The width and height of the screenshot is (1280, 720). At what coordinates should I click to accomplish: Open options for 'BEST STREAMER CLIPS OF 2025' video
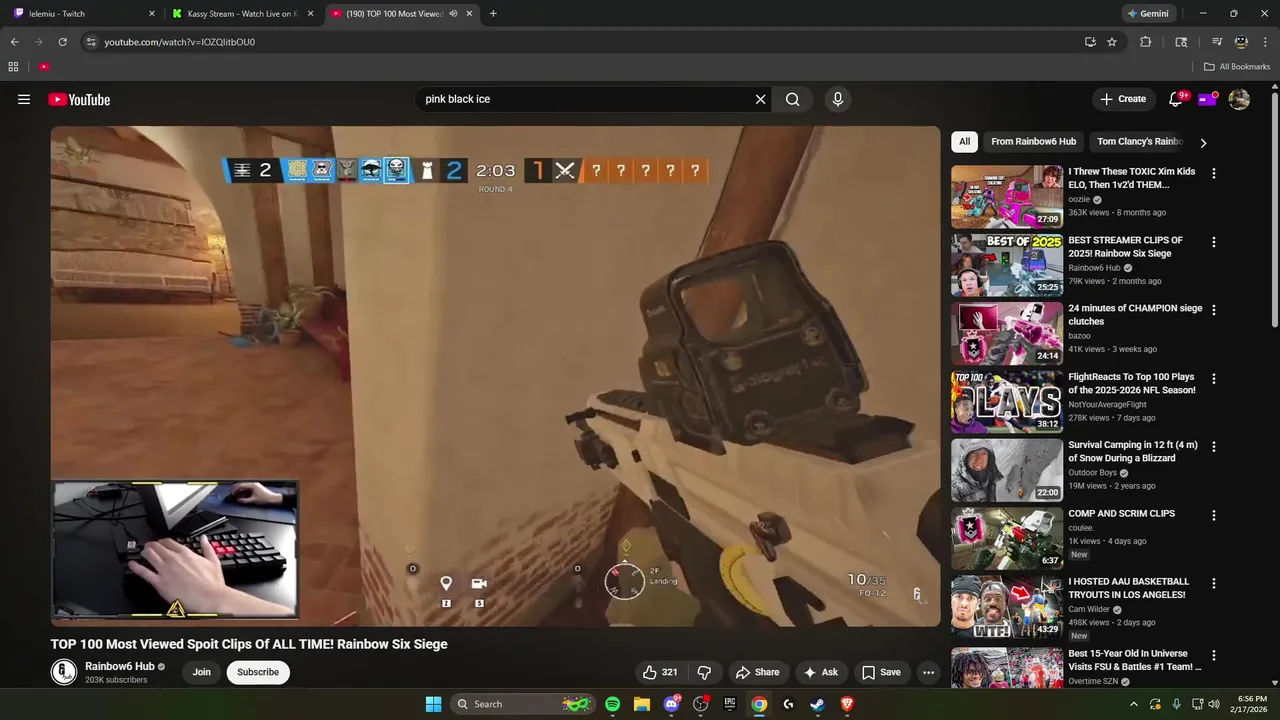[x=1214, y=242]
